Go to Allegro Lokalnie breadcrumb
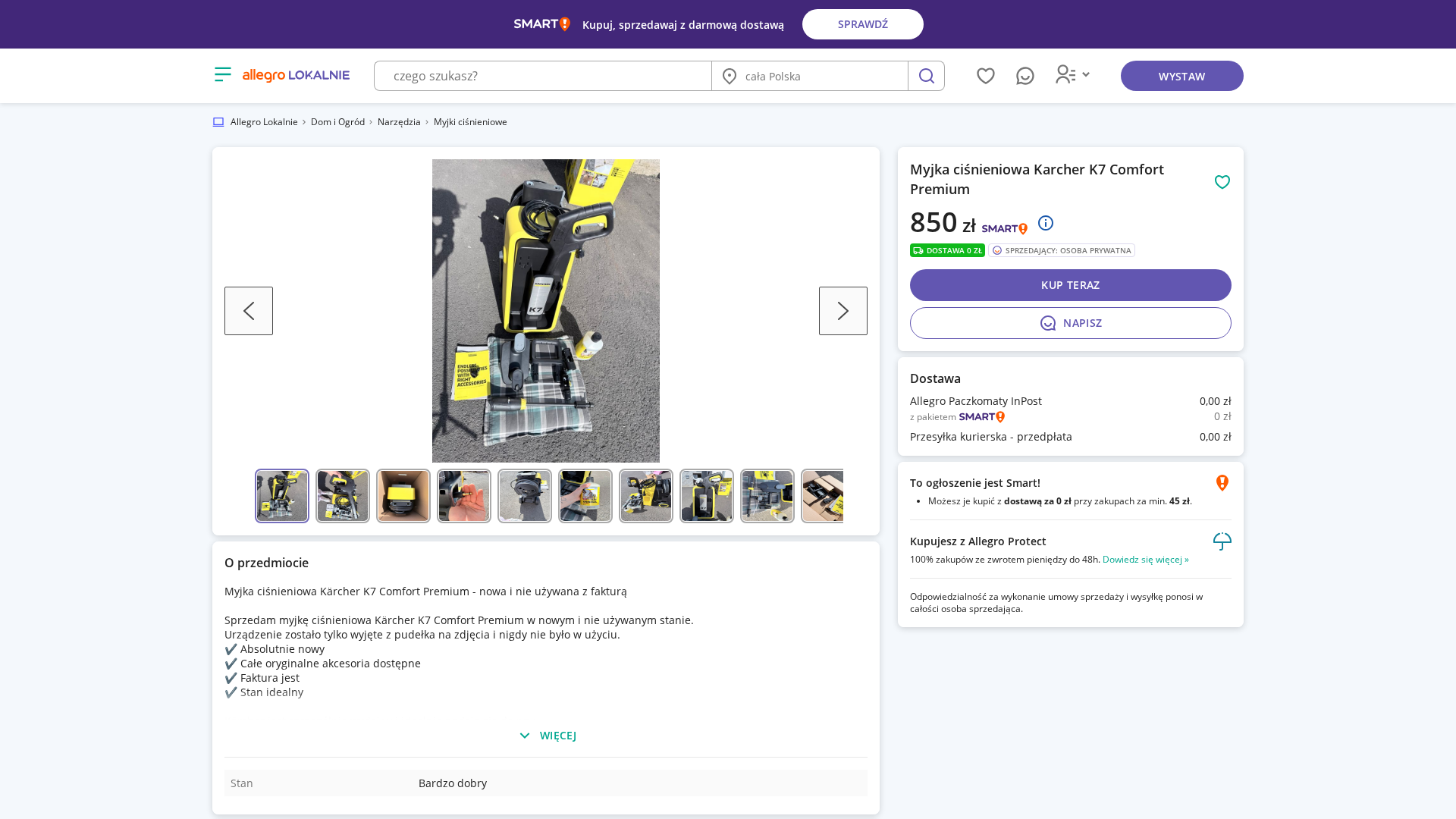The image size is (1456, 819). click(x=264, y=122)
